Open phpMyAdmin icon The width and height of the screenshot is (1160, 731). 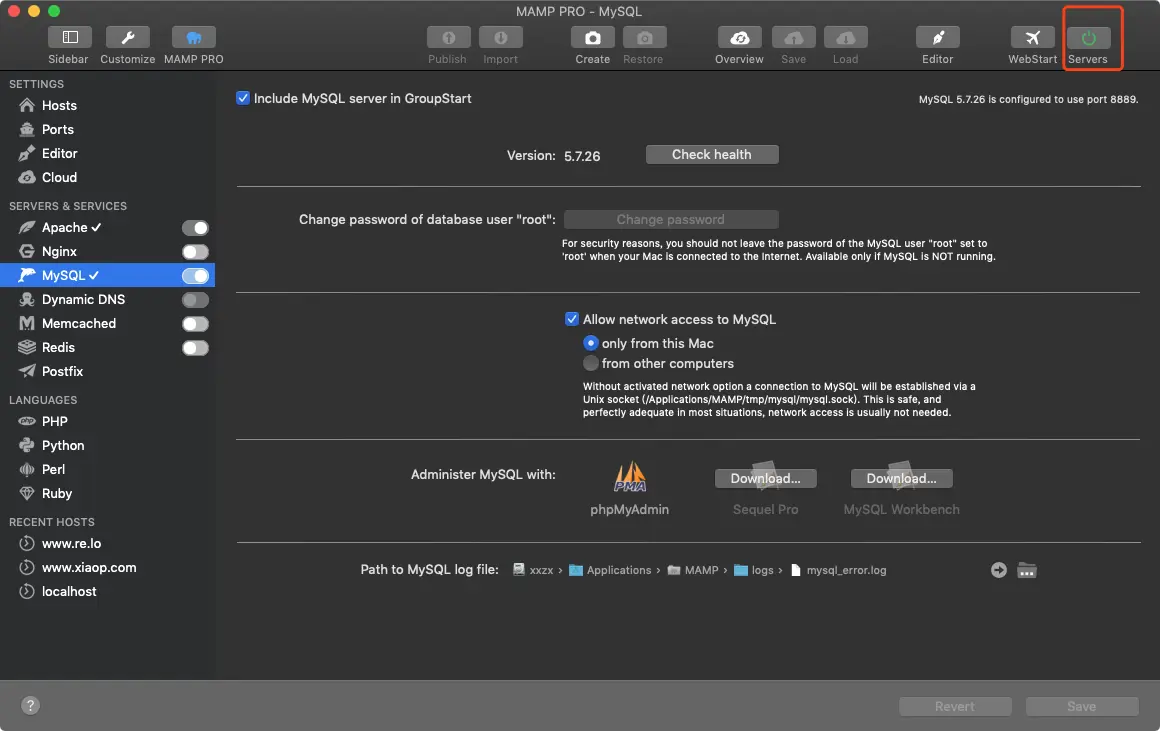(x=630, y=477)
